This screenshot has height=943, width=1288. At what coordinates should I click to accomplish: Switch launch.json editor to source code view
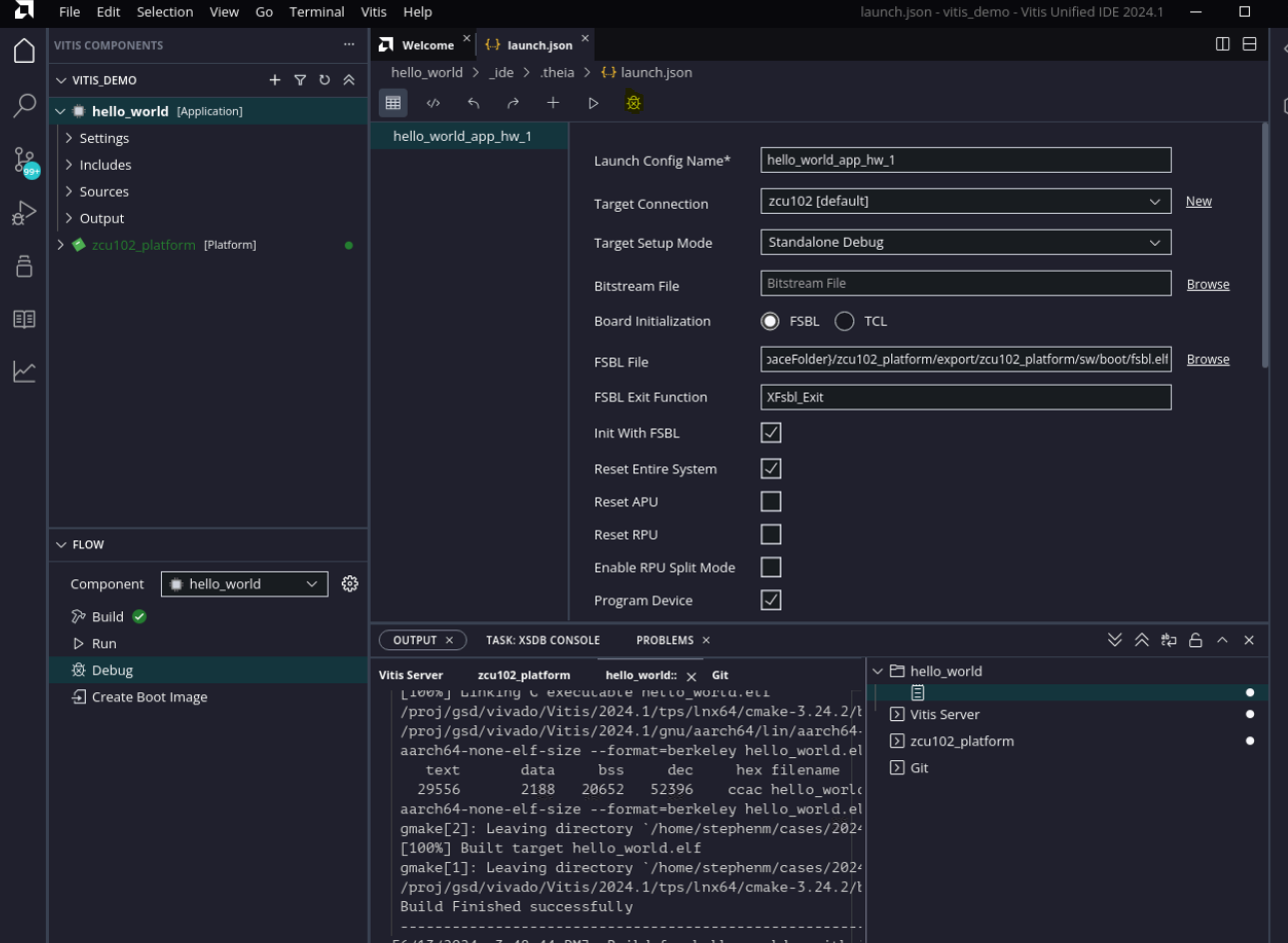(433, 103)
